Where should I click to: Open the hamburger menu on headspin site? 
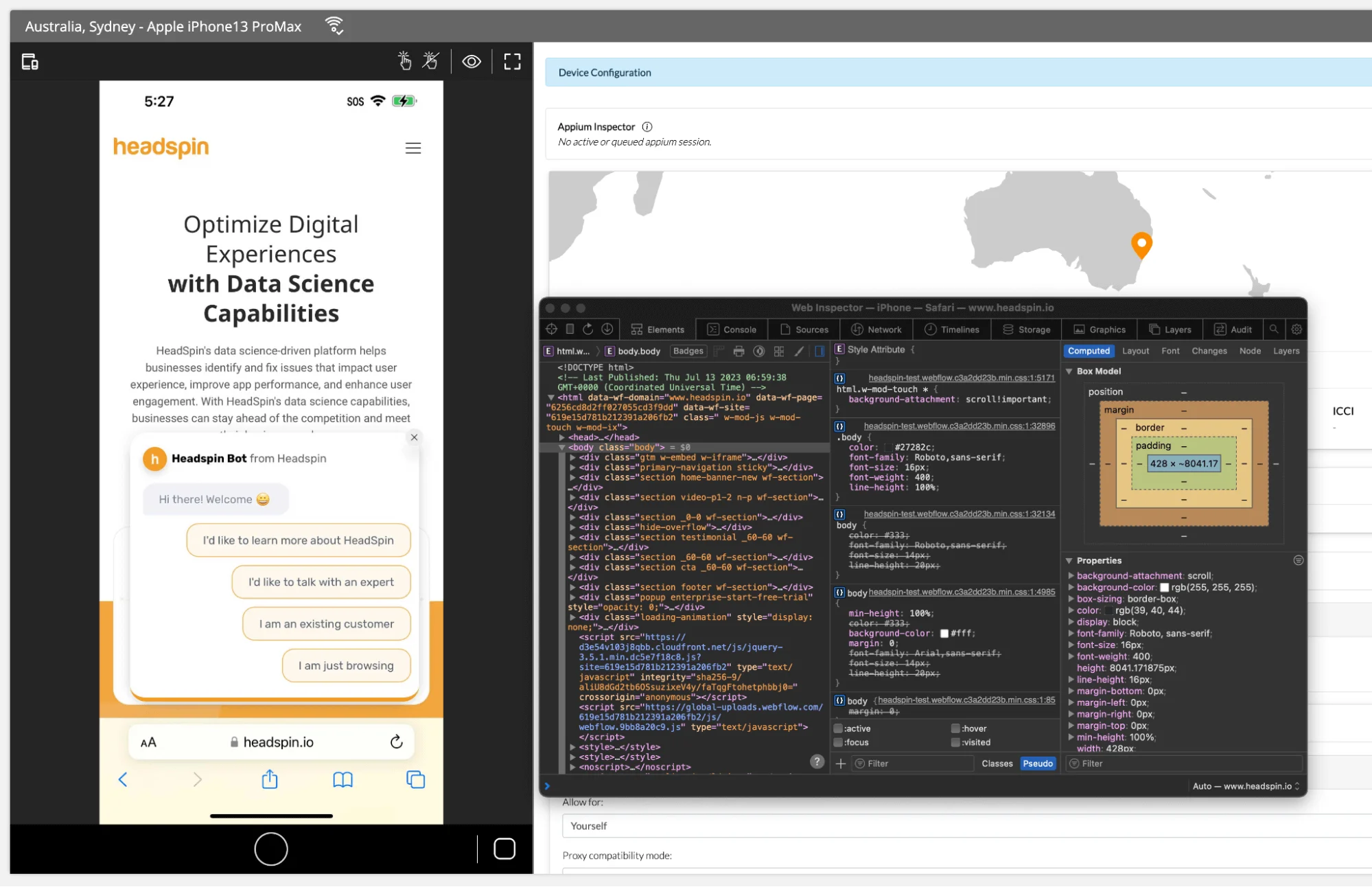(x=413, y=148)
